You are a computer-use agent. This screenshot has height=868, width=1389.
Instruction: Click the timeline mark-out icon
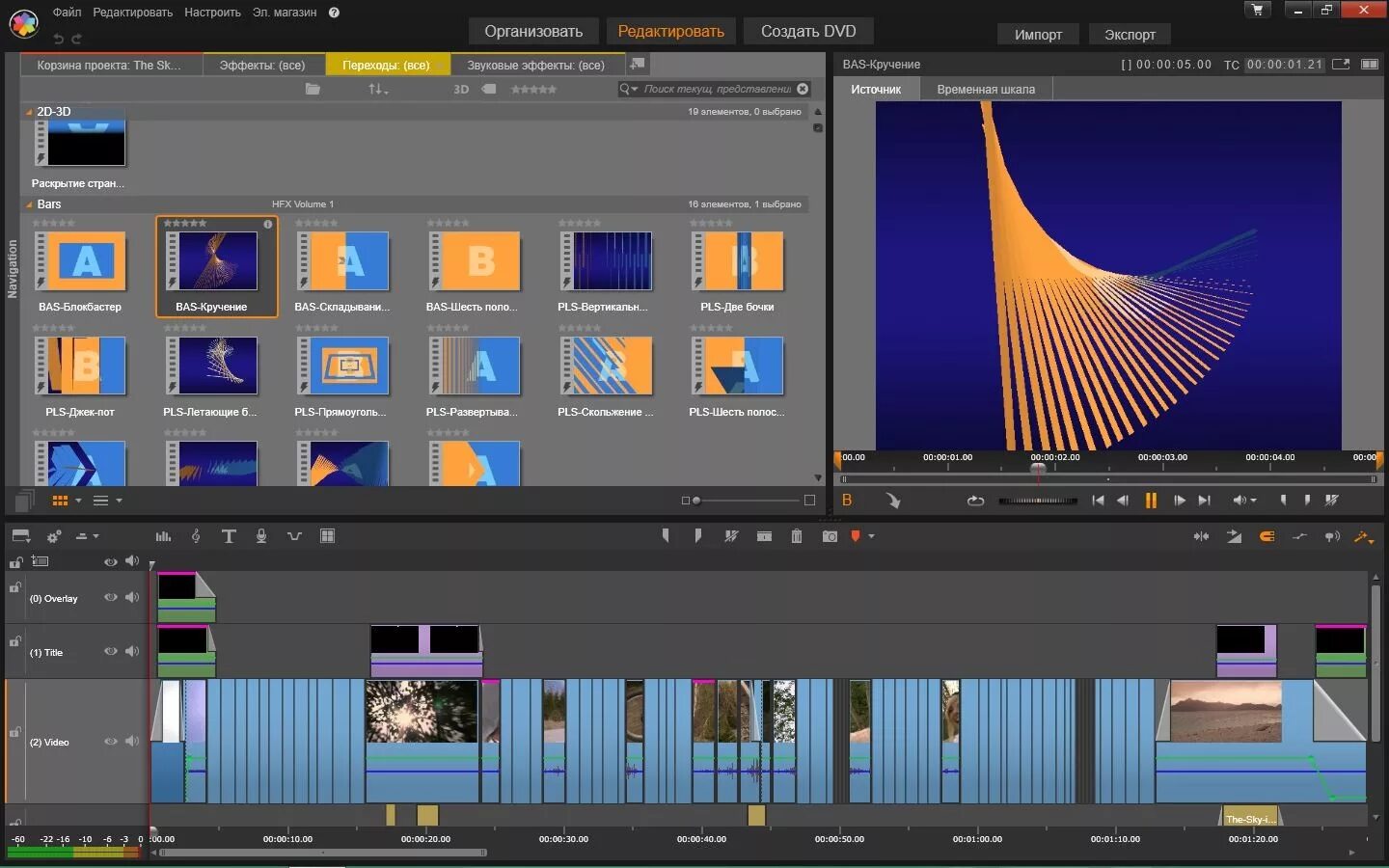(x=697, y=536)
